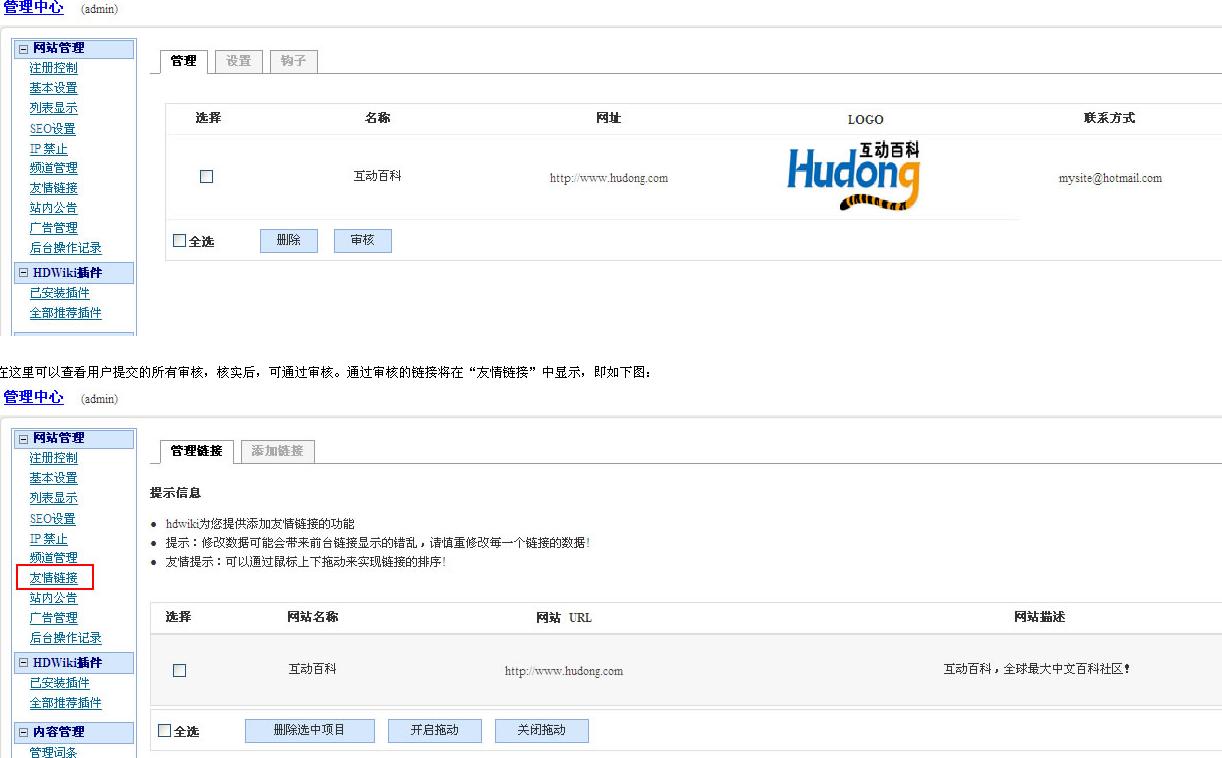Screen dimensions: 1222x758
Task: Click the 网站描述 column header
Action: point(1039,617)
